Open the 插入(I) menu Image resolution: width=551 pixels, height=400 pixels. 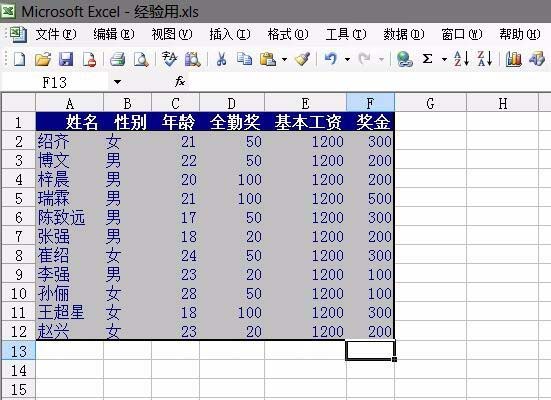click(x=230, y=34)
